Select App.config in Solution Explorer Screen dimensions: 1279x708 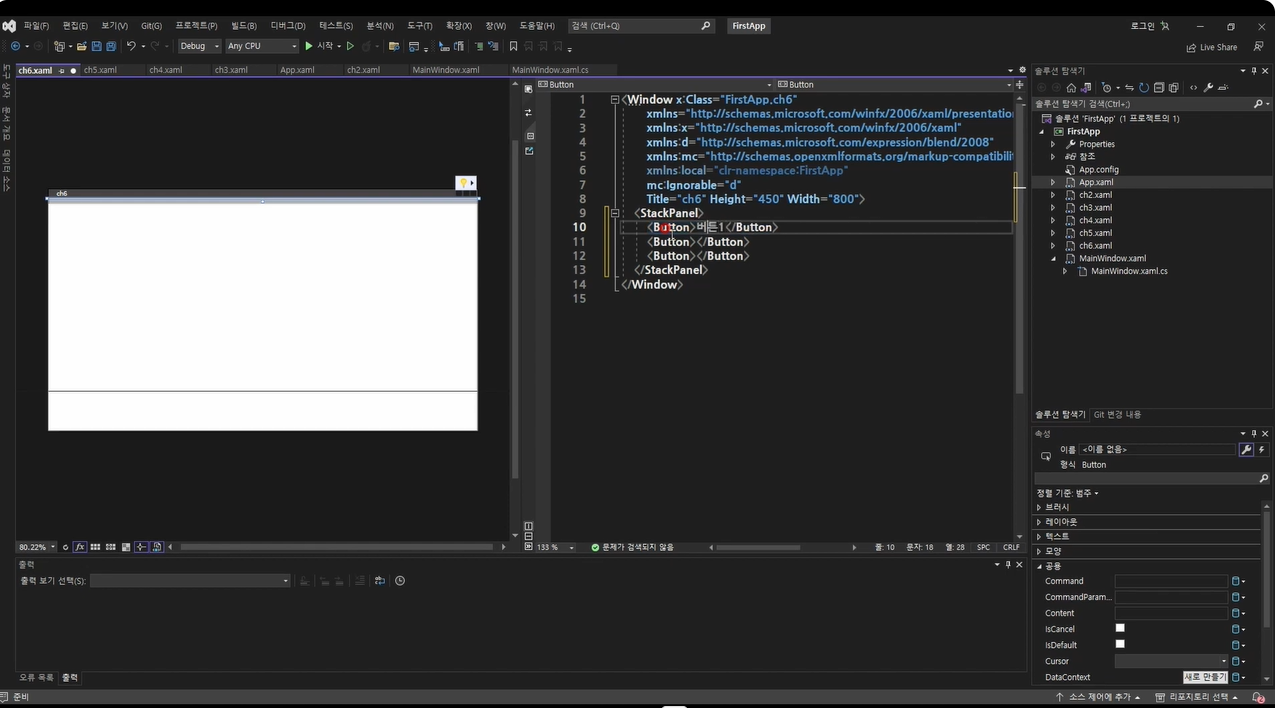point(1098,170)
